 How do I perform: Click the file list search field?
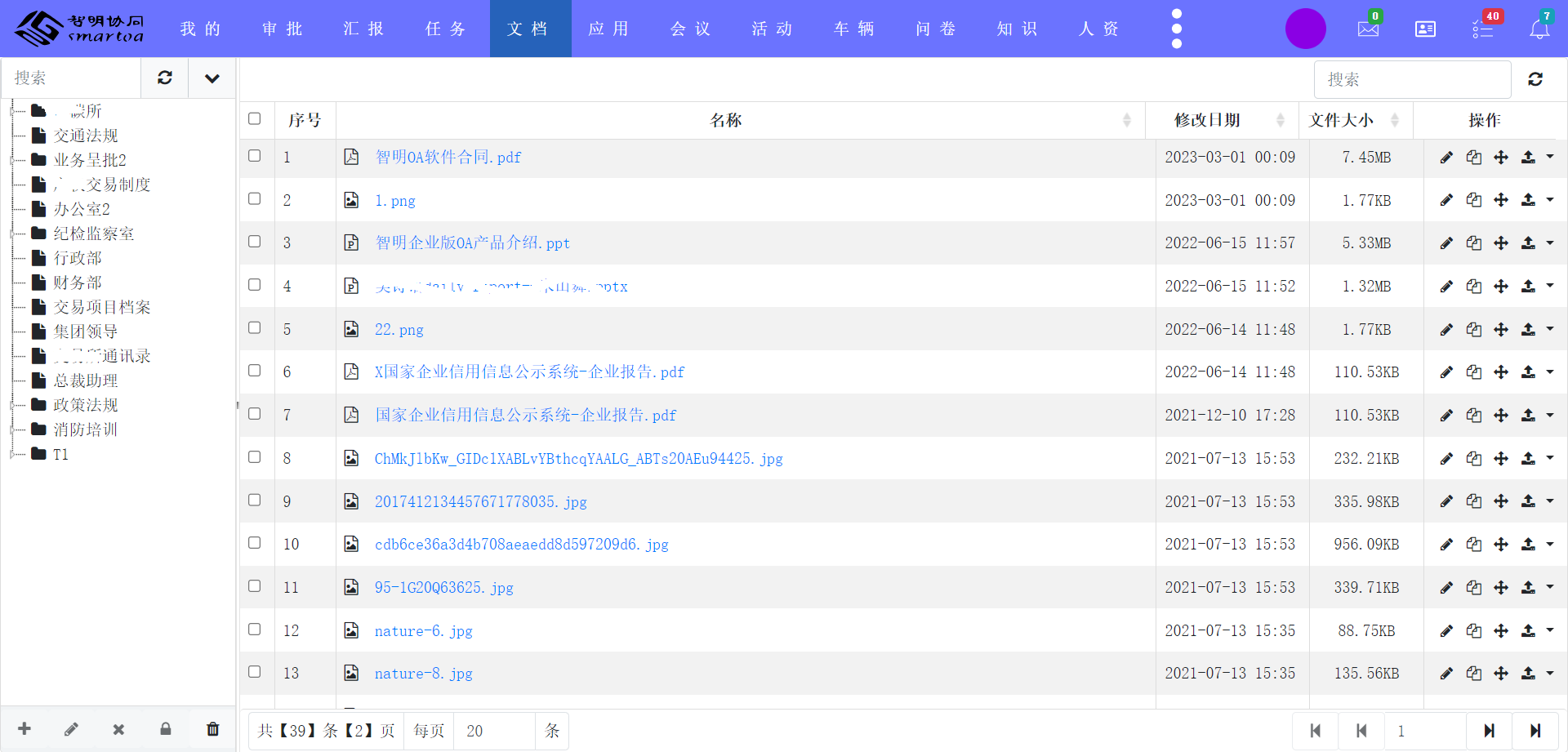(x=1413, y=79)
